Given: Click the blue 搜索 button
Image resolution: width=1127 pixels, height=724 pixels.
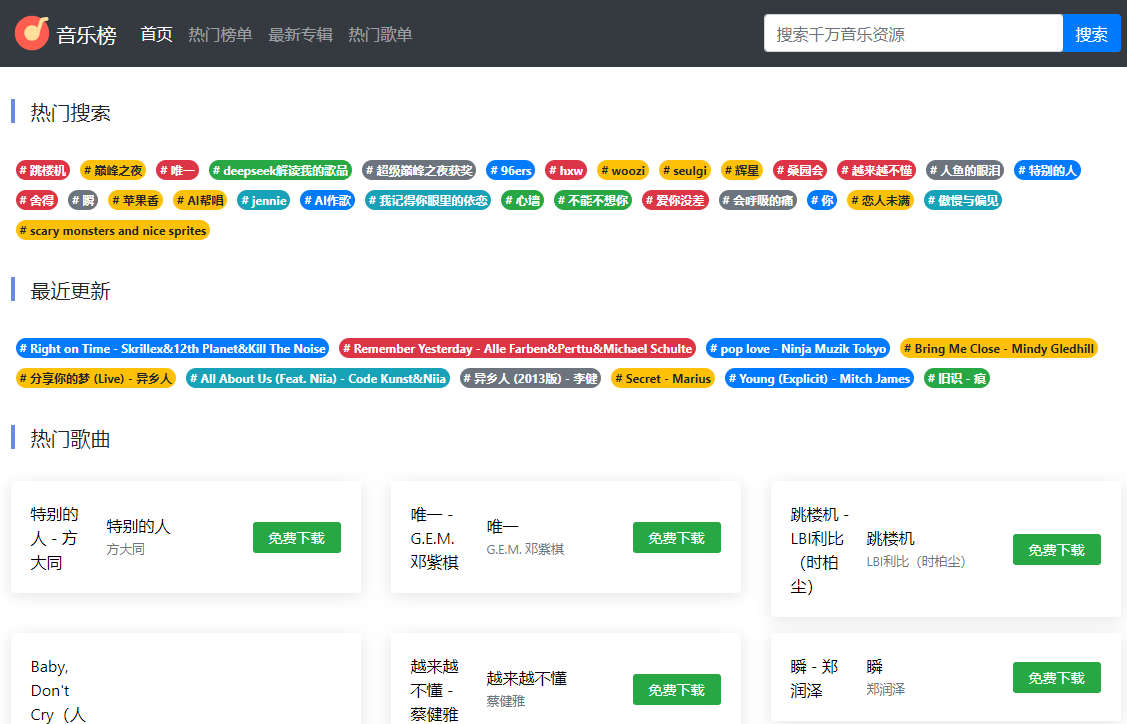Looking at the screenshot, I should (x=1090, y=33).
